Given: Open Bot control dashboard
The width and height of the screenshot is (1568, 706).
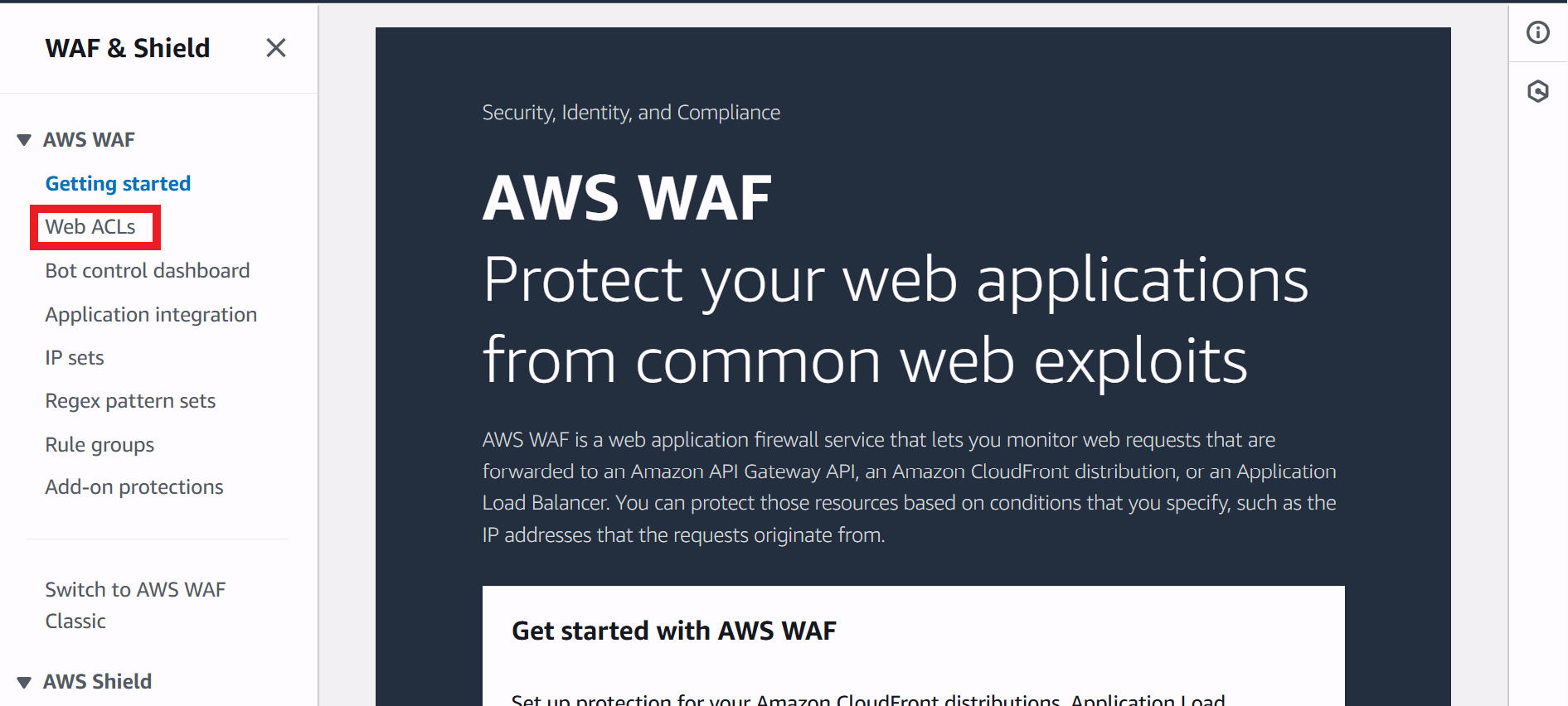Looking at the screenshot, I should [x=148, y=271].
